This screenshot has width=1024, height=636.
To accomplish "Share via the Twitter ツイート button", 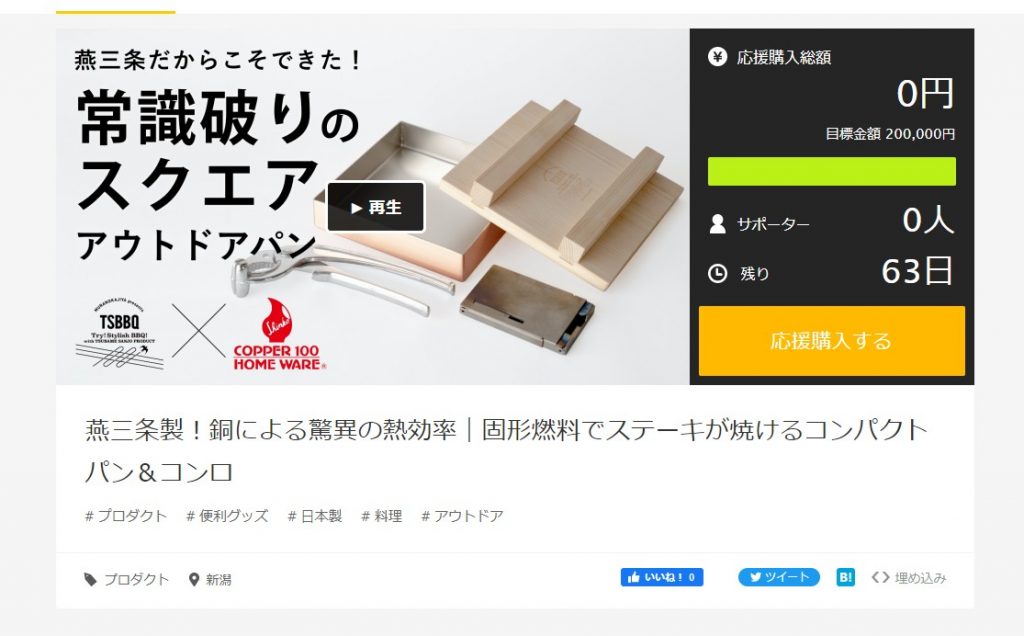I will pos(778,577).
